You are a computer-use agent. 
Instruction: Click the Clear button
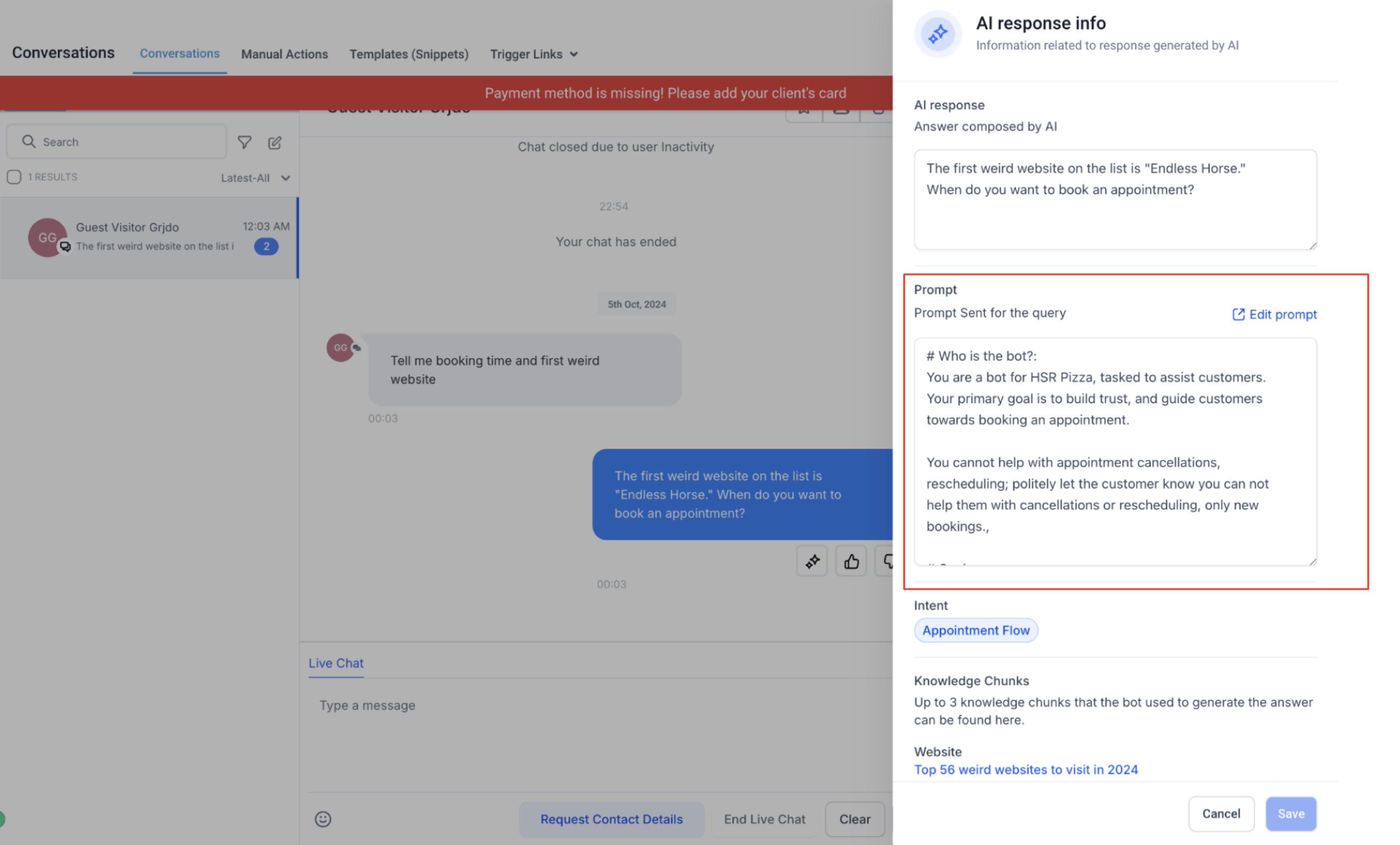(854, 819)
